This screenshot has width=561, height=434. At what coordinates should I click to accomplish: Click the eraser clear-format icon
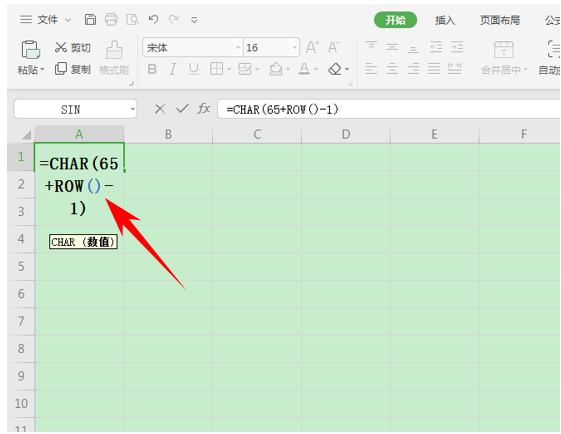click(335, 69)
